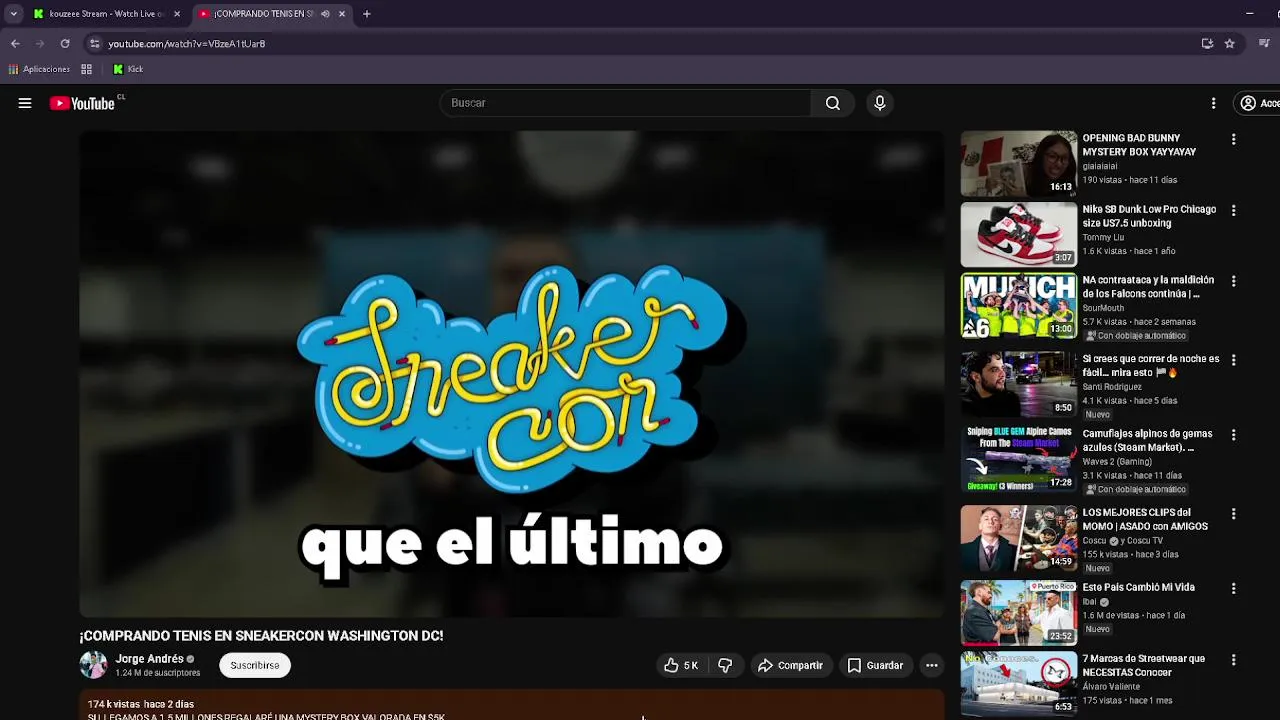Open options for 7 Marcas de Streetwear
Viewport: 1280px width, 720px height.
click(x=1233, y=660)
